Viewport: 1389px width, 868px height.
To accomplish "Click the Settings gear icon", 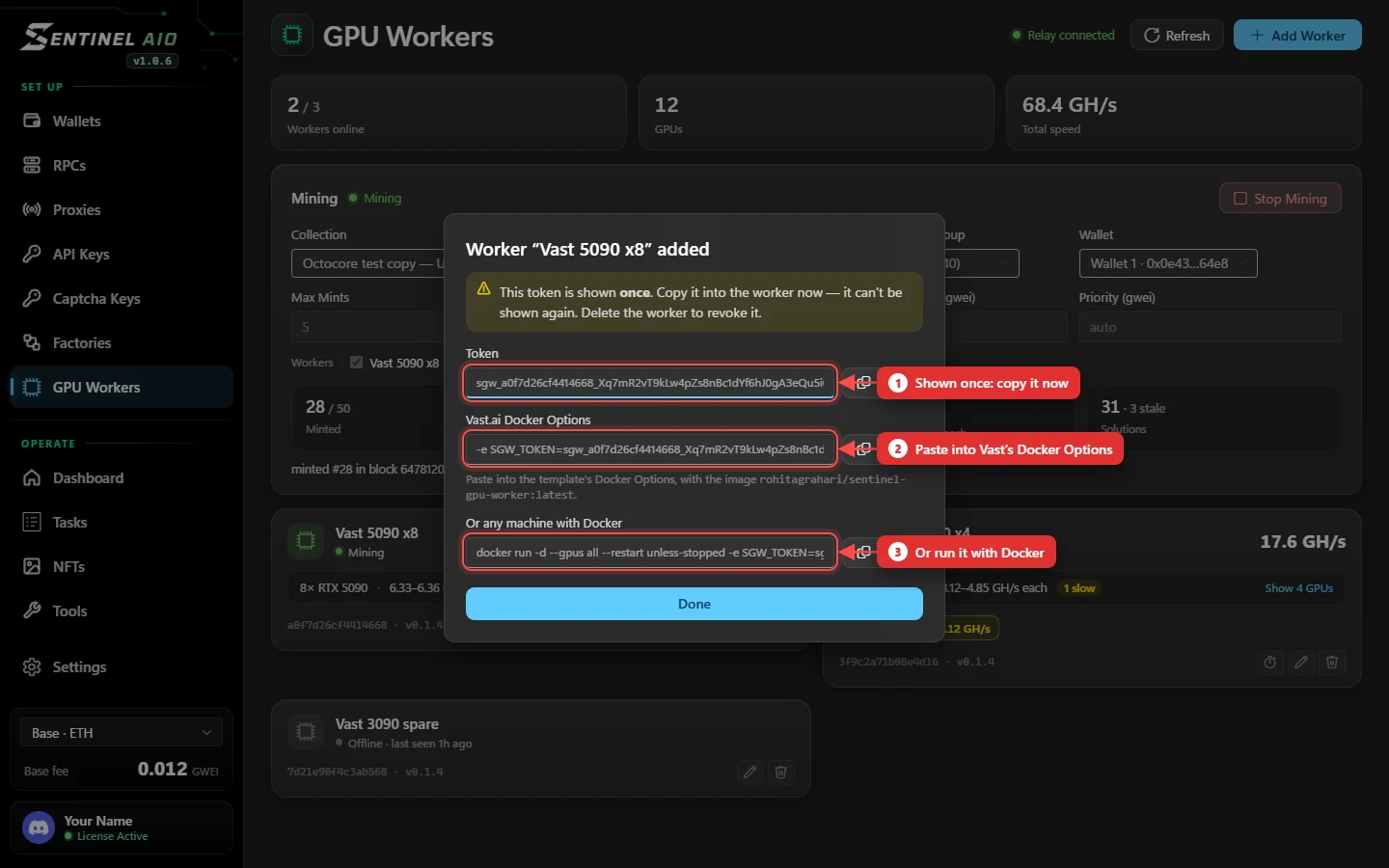I will coord(32,666).
